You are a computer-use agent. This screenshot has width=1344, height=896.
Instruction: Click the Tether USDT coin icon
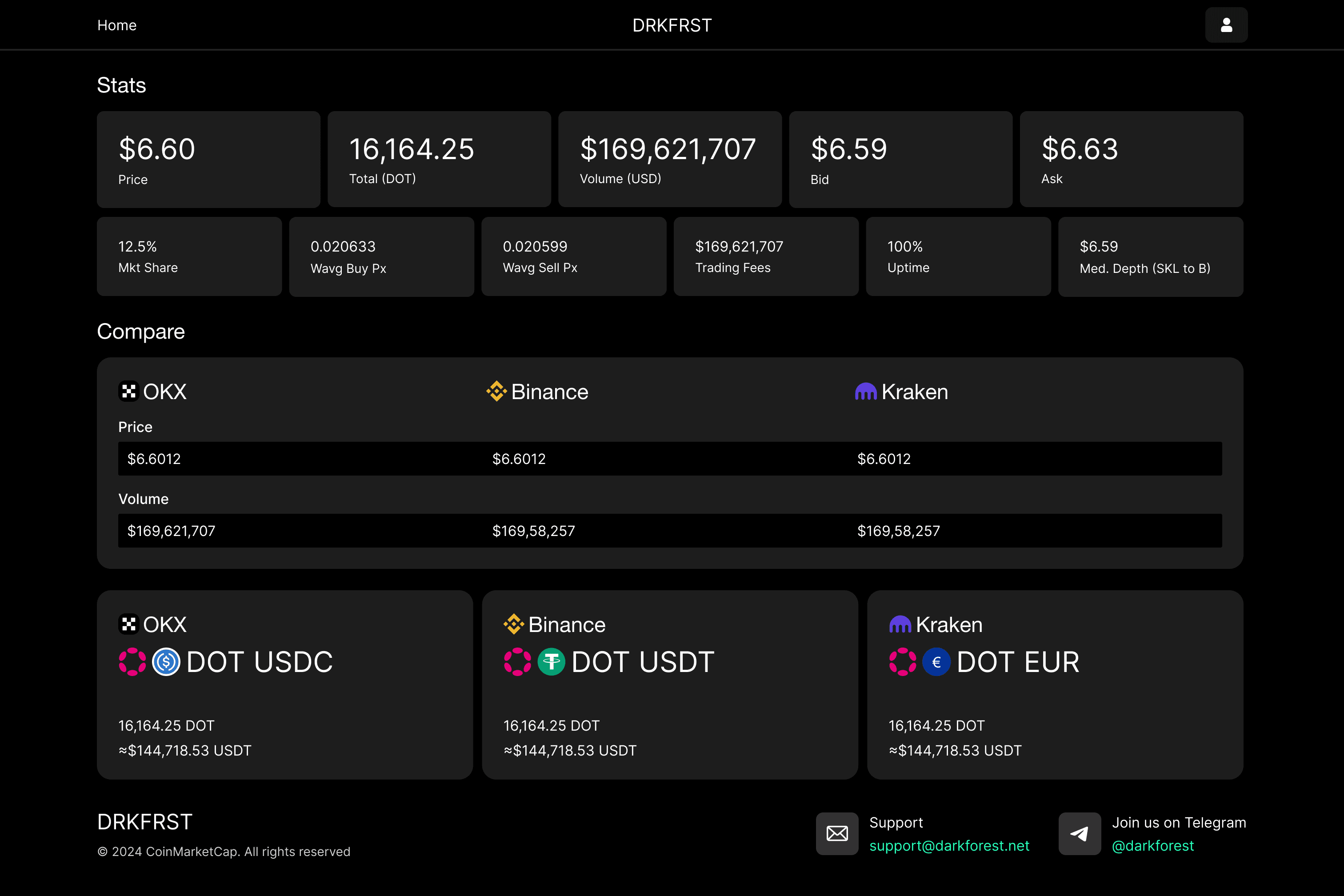552,662
